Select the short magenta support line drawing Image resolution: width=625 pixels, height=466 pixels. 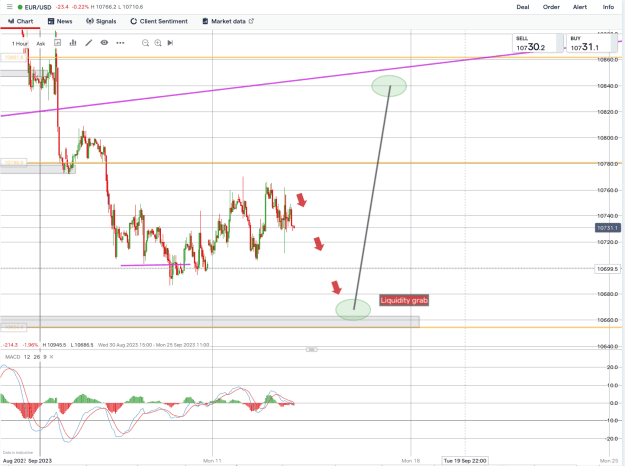(x=155, y=265)
